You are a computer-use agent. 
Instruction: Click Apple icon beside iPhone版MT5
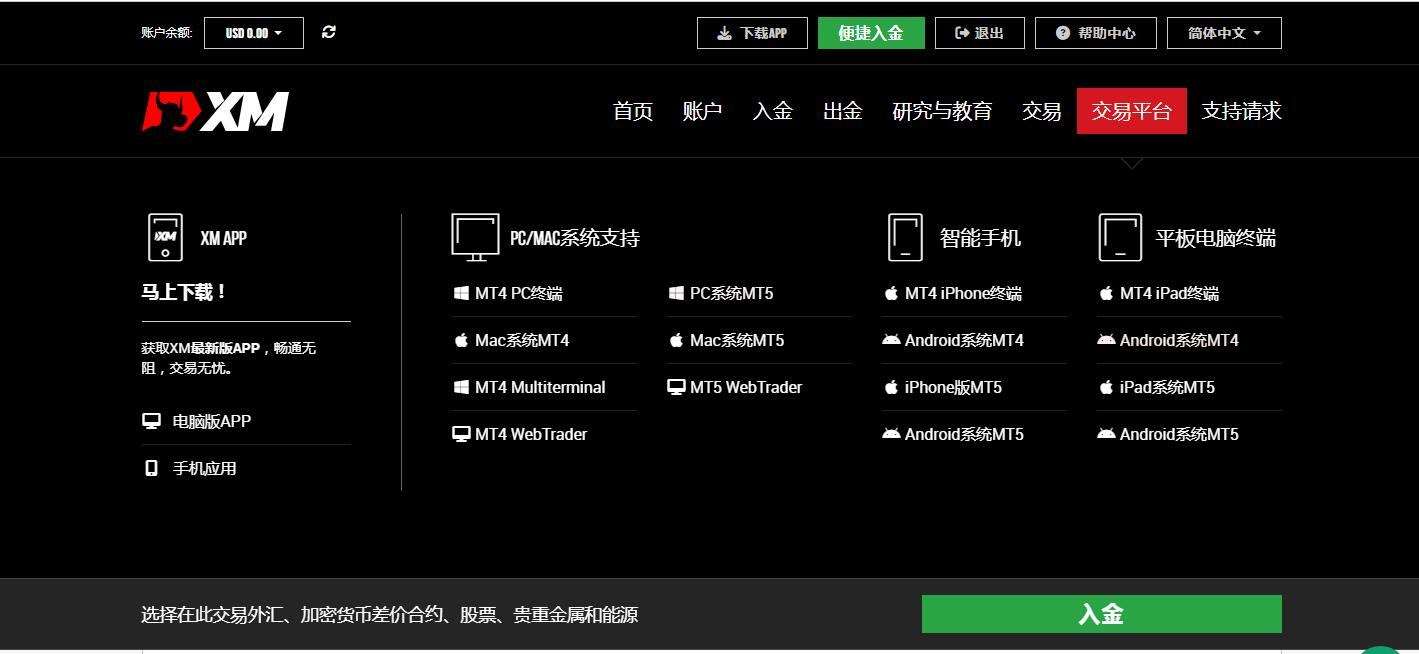pyautogui.click(x=891, y=387)
